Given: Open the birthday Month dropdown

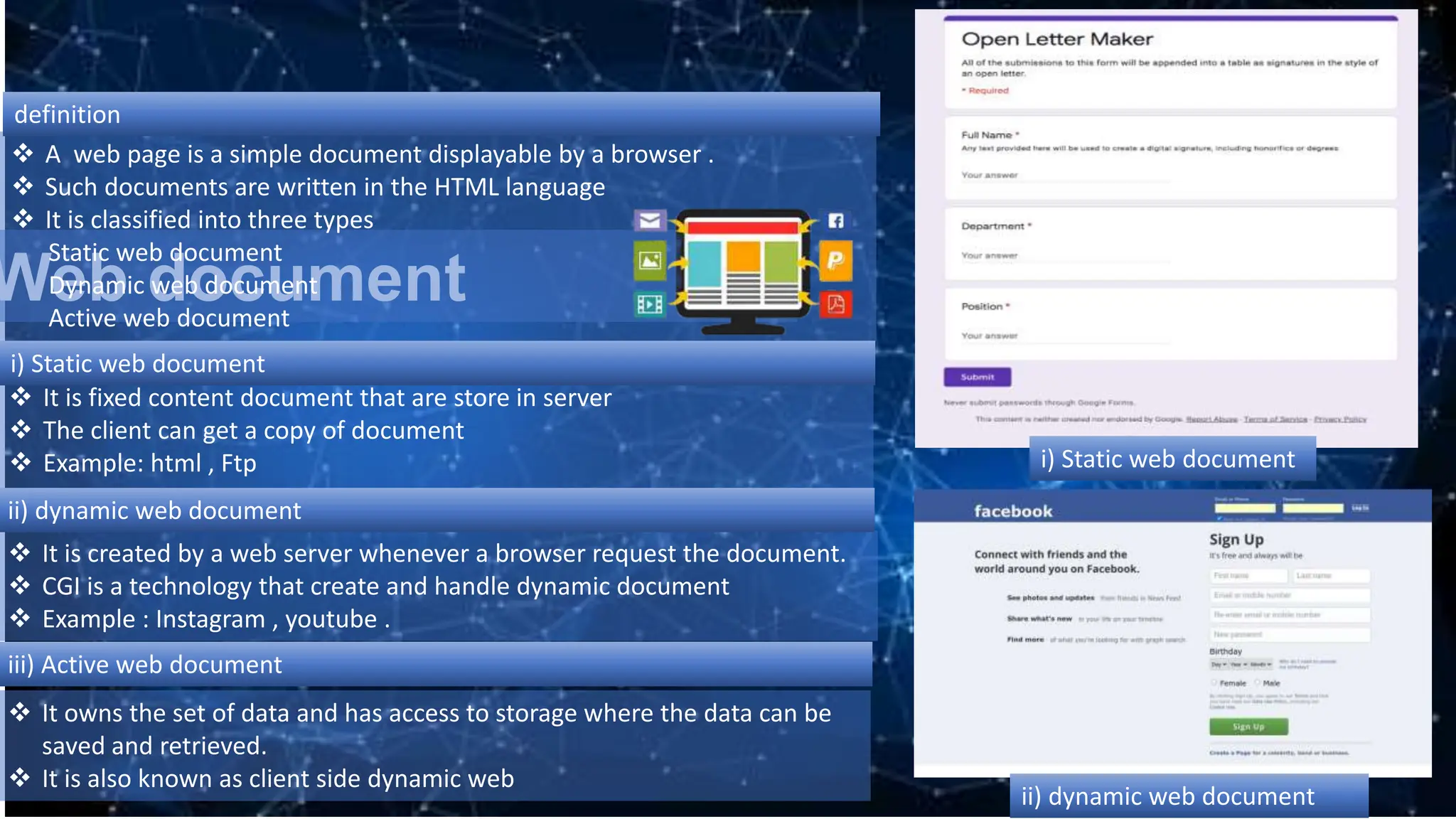Looking at the screenshot, I should tap(1260, 665).
